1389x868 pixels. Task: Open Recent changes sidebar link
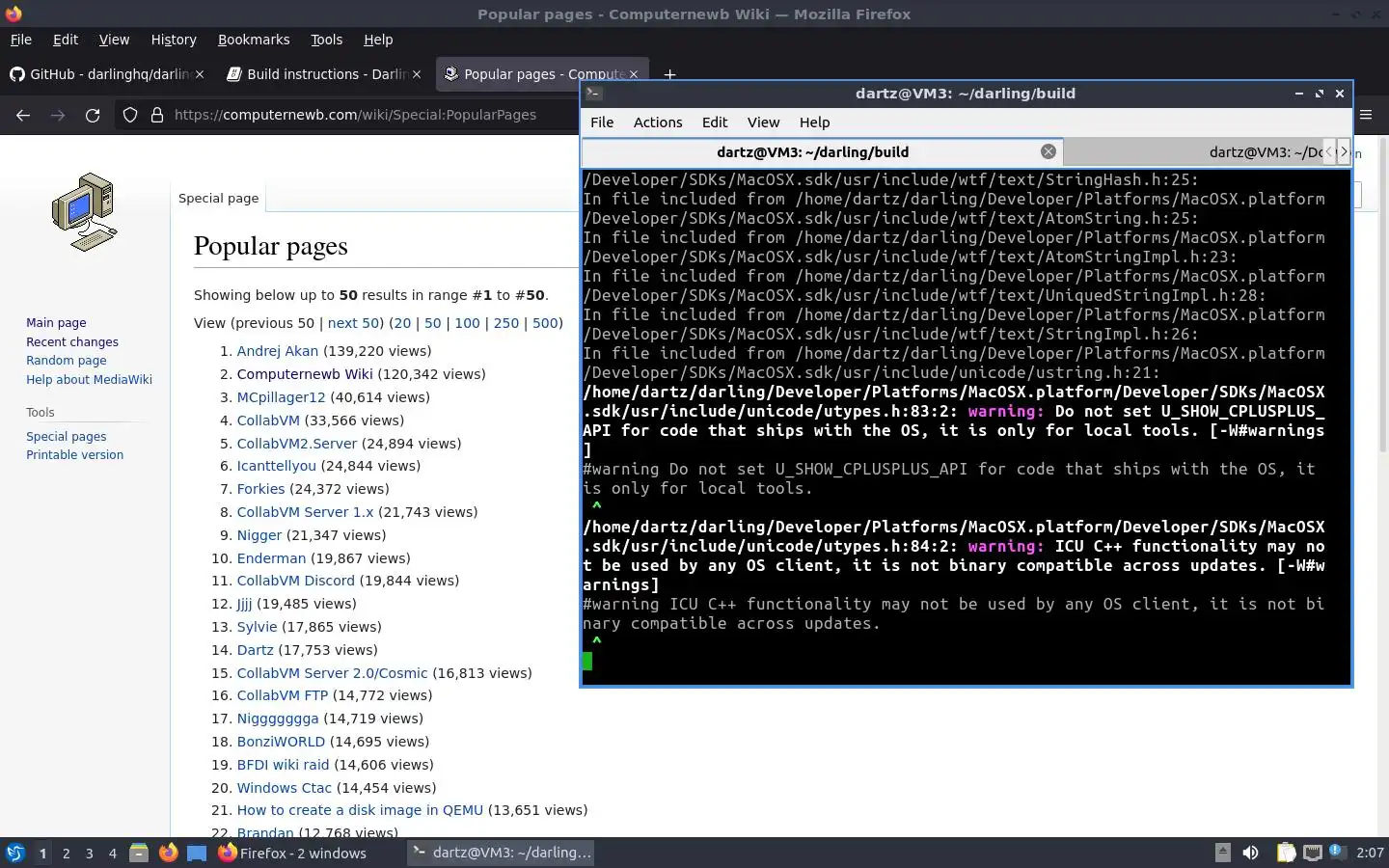pyautogui.click(x=72, y=341)
